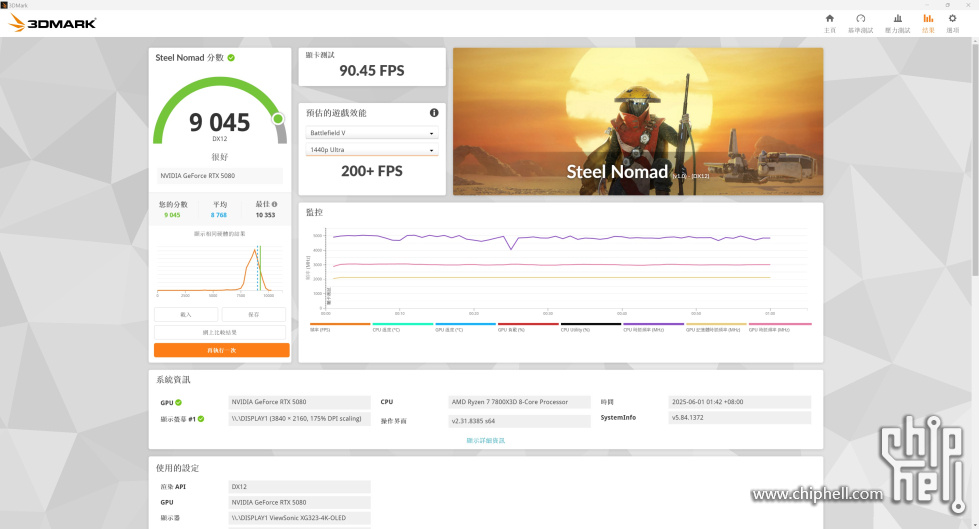
Task: Click the 2025-06-01 01:42 time field
Action: [739, 402]
